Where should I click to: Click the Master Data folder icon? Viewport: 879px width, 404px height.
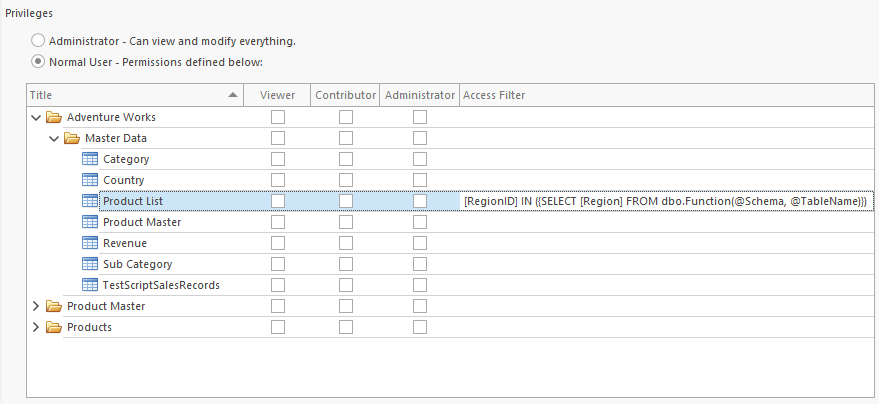click(72, 138)
